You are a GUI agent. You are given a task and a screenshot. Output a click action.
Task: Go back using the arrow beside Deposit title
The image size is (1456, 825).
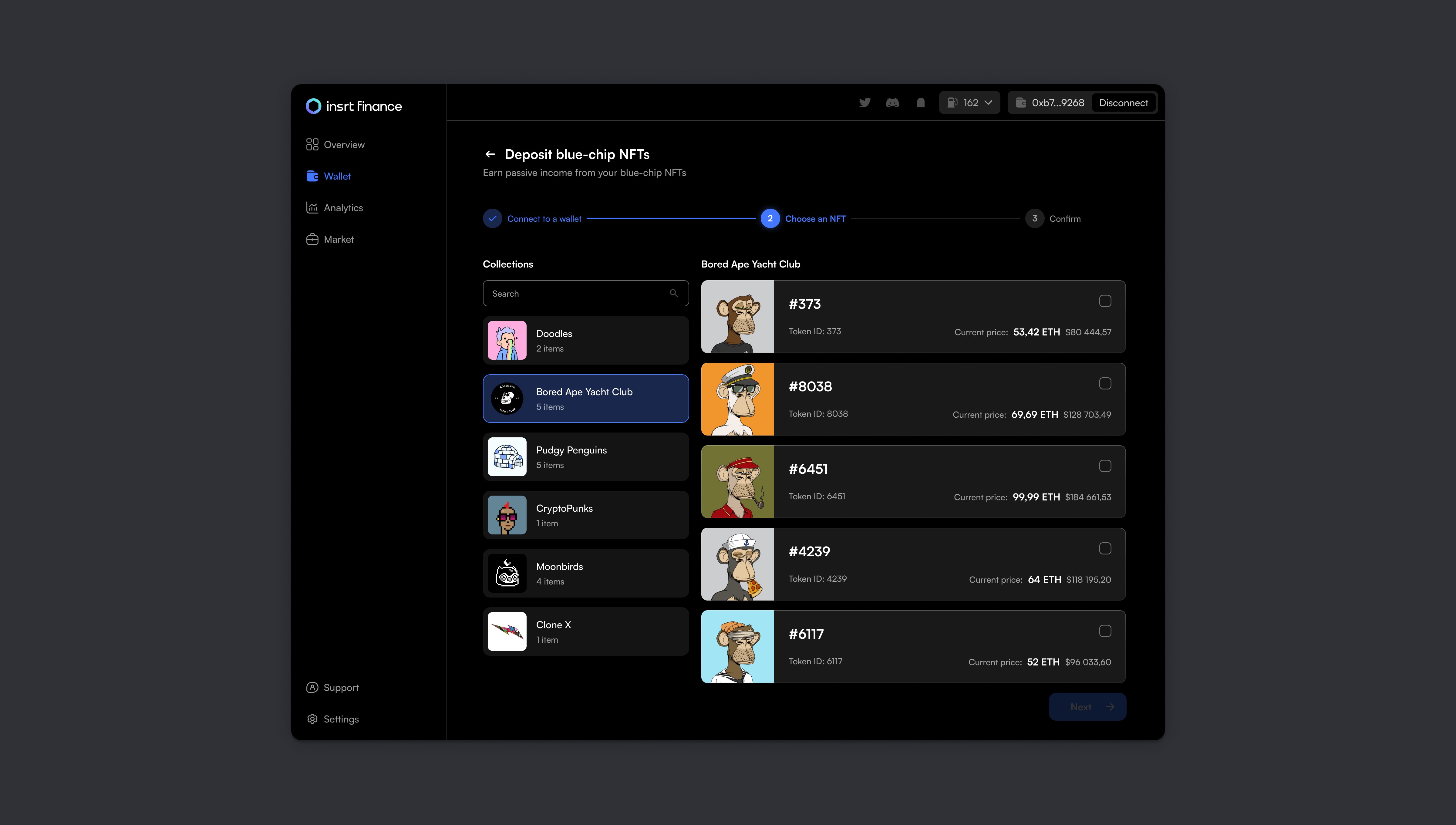pyautogui.click(x=490, y=154)
